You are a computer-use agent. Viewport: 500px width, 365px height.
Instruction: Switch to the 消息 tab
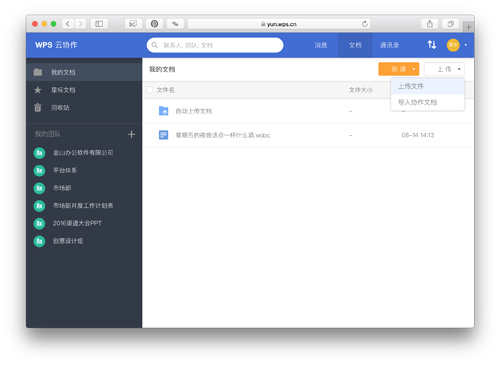pos(321,45)
